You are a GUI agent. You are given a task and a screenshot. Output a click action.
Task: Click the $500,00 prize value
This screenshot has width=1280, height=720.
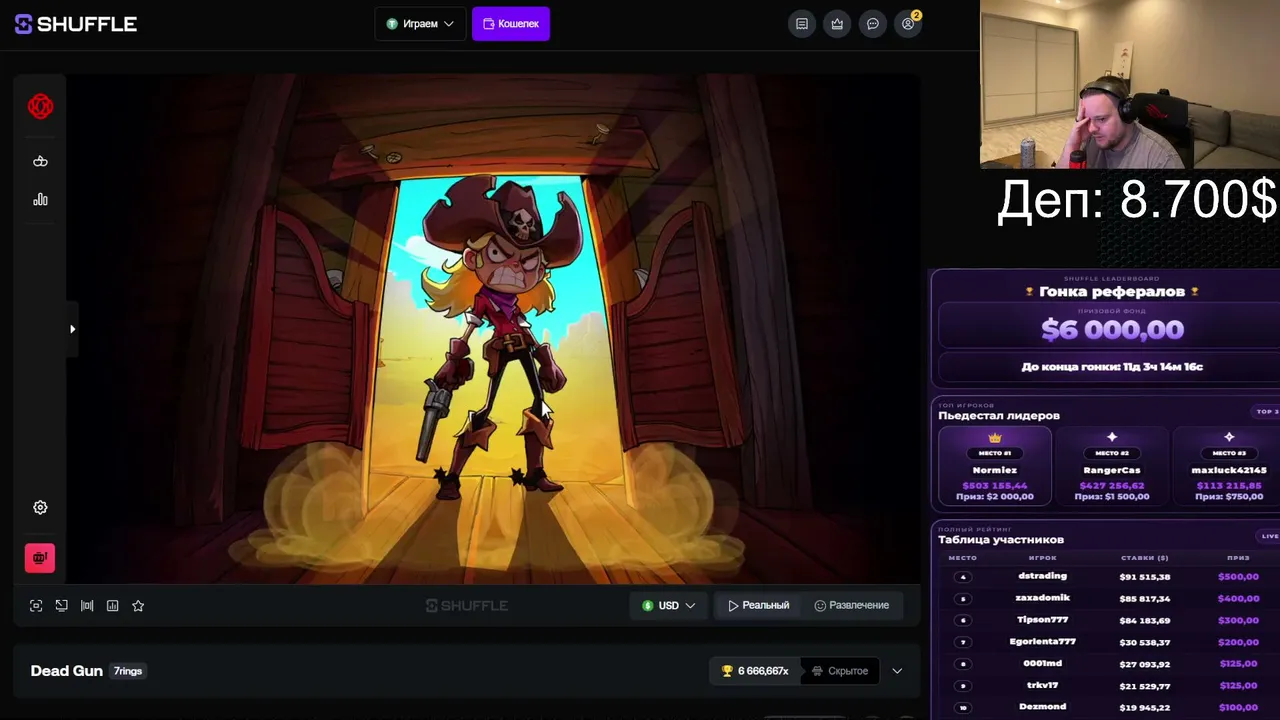coord(1238,577)
